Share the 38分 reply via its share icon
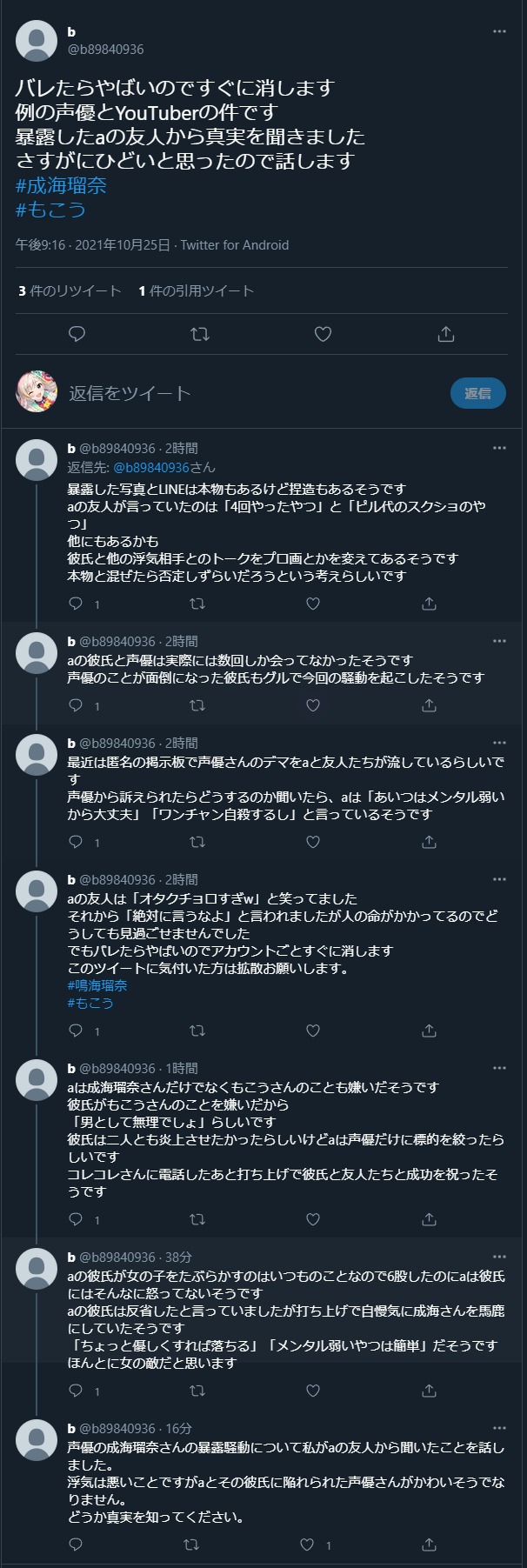The height and width of the screenshot is (1568, 527). [429, 1391]
